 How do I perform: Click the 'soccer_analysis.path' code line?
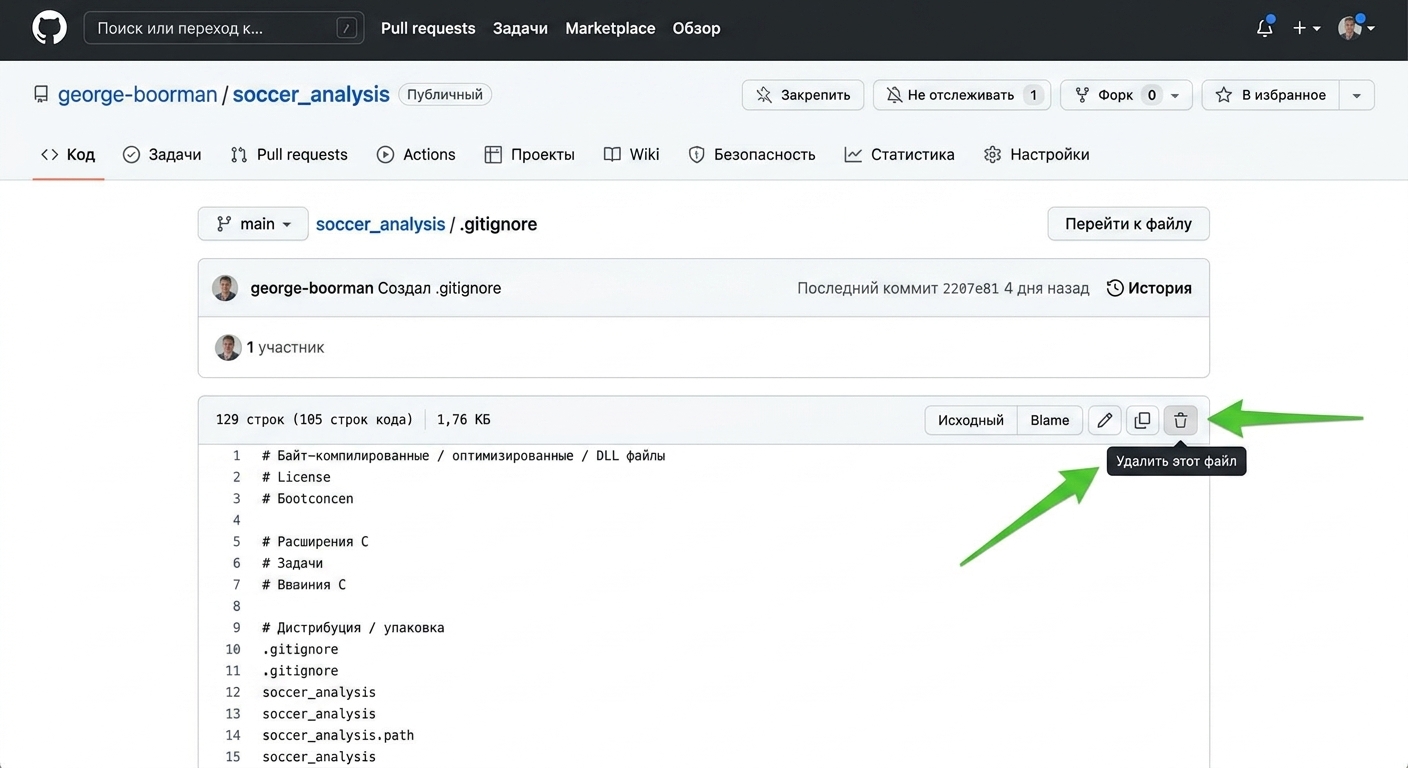click(338, 735)
